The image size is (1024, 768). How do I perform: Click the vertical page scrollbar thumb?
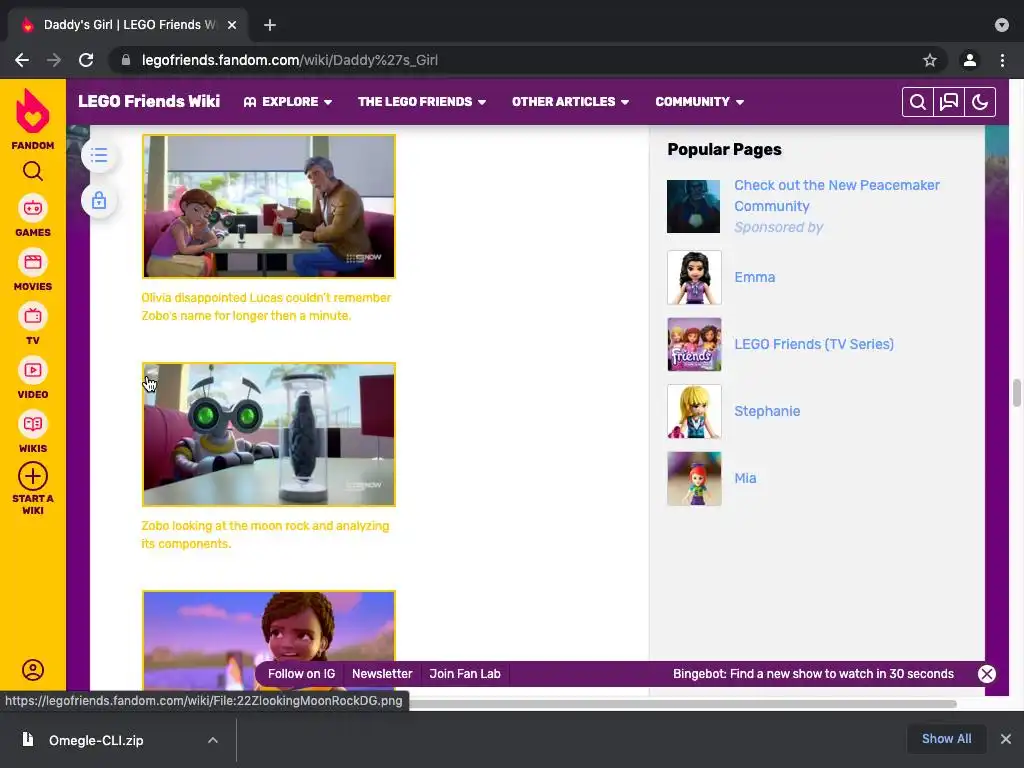pos(1017,393)
